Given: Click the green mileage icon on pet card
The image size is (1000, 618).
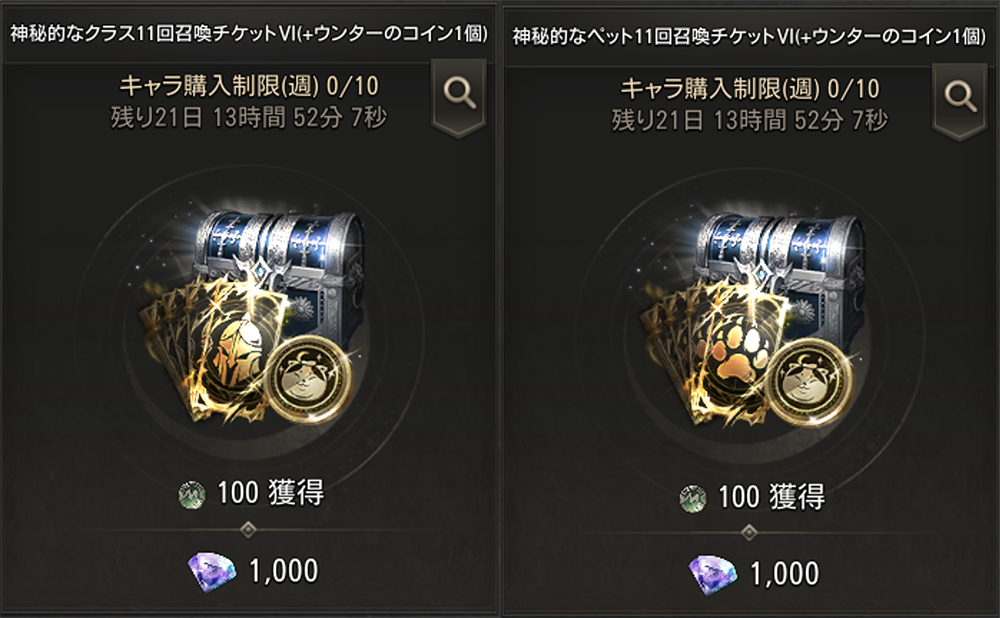Looking at the screenshot, I should (693, 498).
